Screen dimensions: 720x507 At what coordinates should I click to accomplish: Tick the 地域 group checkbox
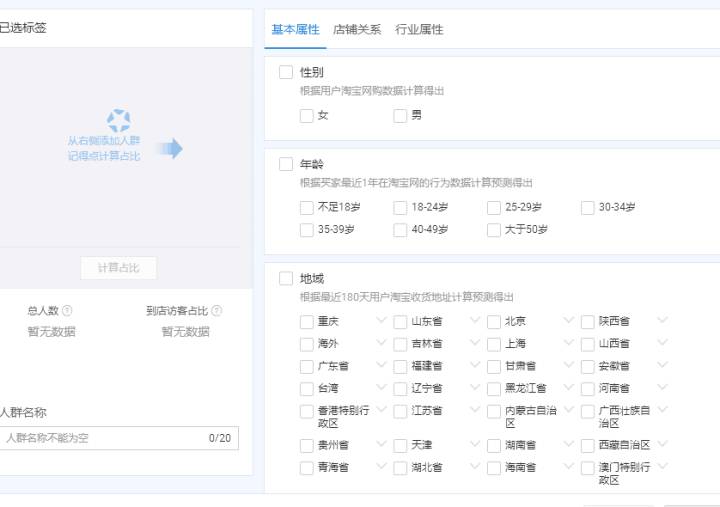point(286,278)
